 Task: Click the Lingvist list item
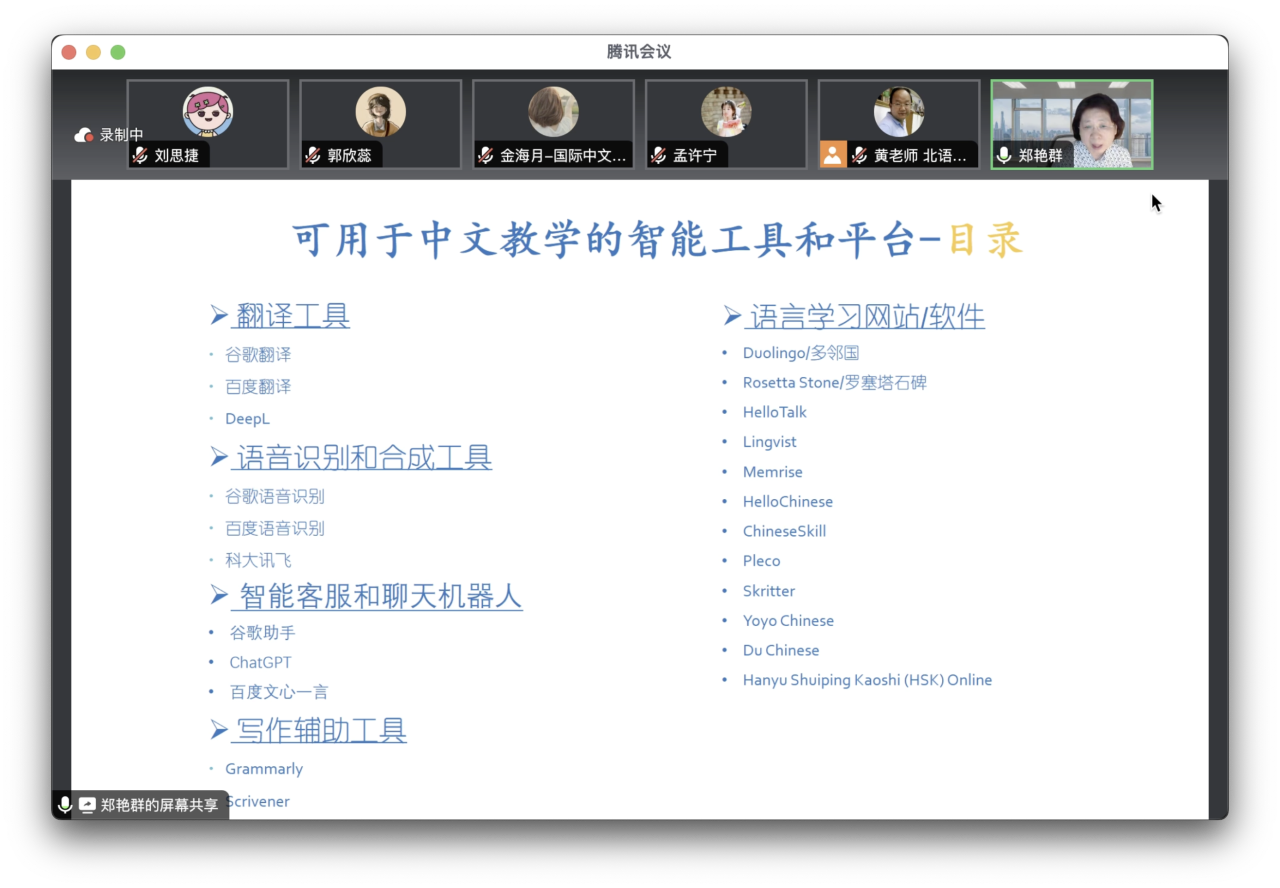tap(770, 442)
